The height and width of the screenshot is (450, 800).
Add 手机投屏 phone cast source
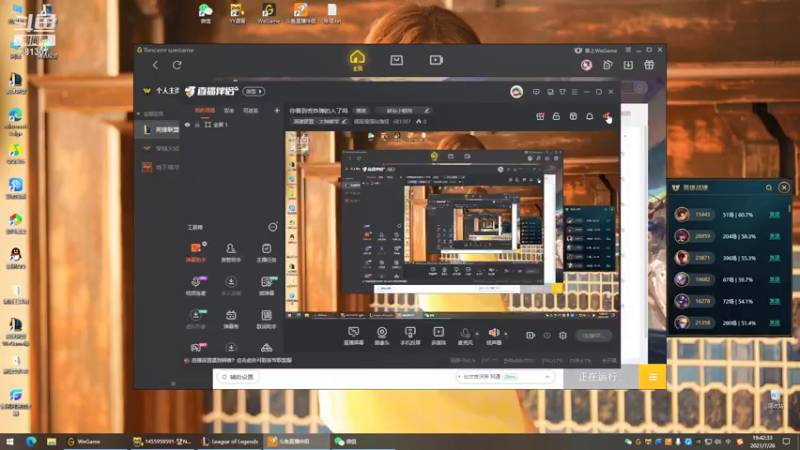tap(410, 336)
